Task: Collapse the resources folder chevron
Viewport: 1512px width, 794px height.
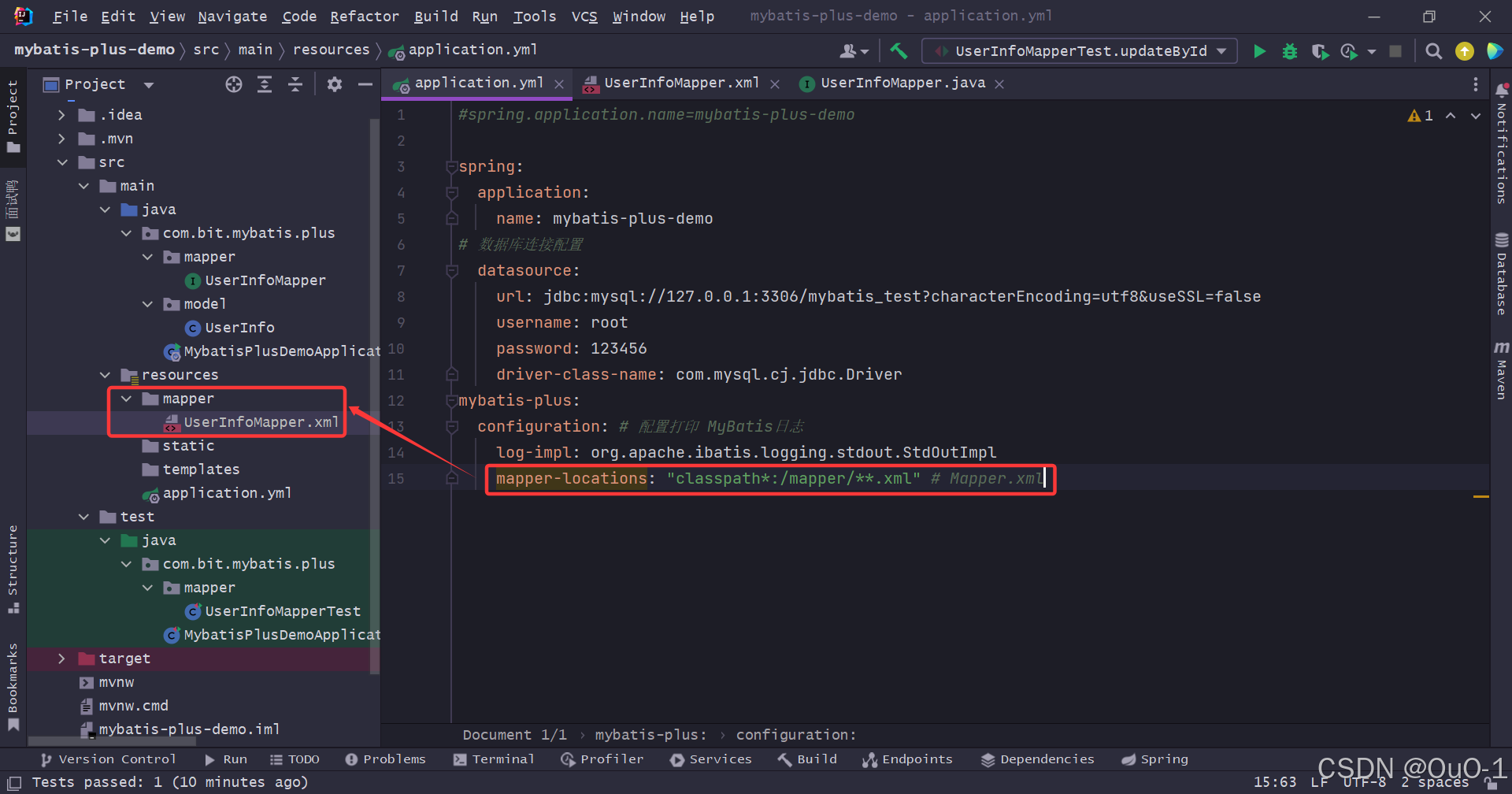Action: point(105,375)
